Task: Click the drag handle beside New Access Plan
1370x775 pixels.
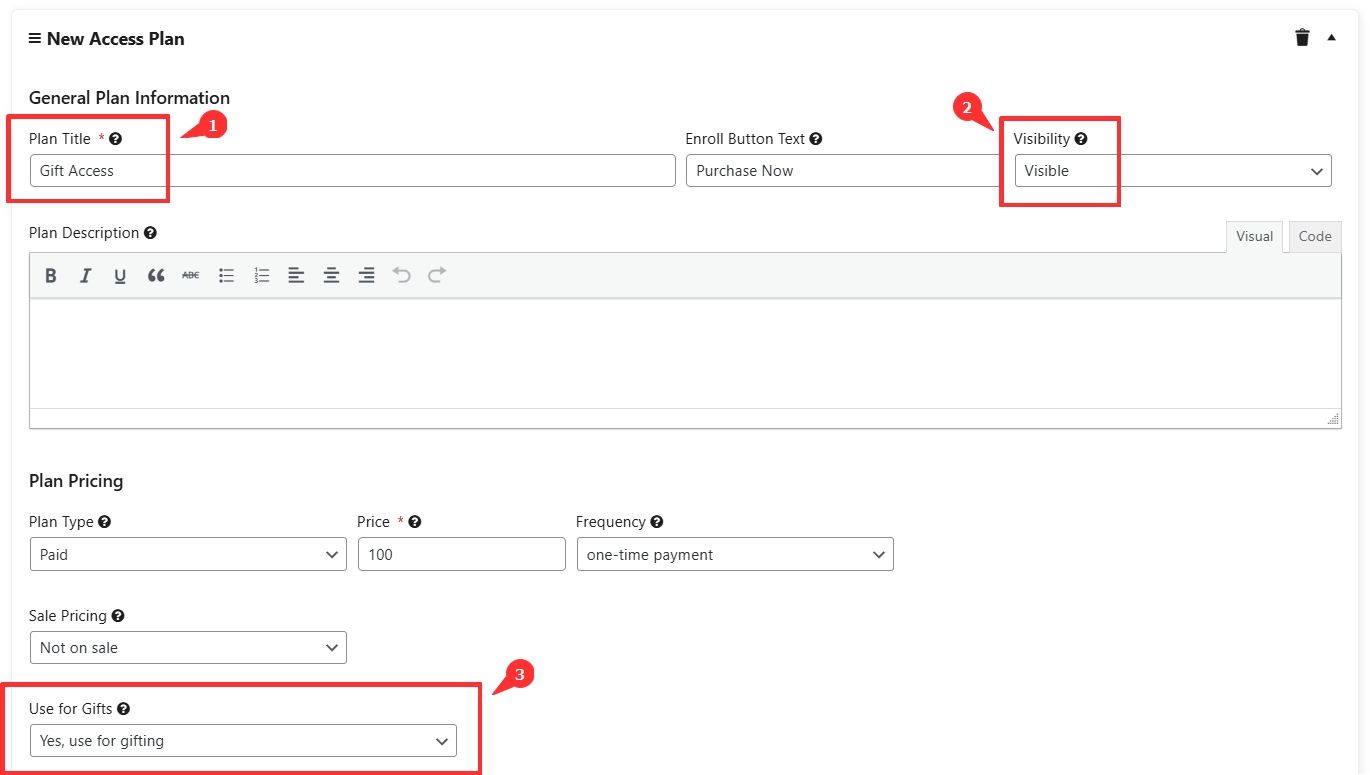Action: click(x=35, y=38)
